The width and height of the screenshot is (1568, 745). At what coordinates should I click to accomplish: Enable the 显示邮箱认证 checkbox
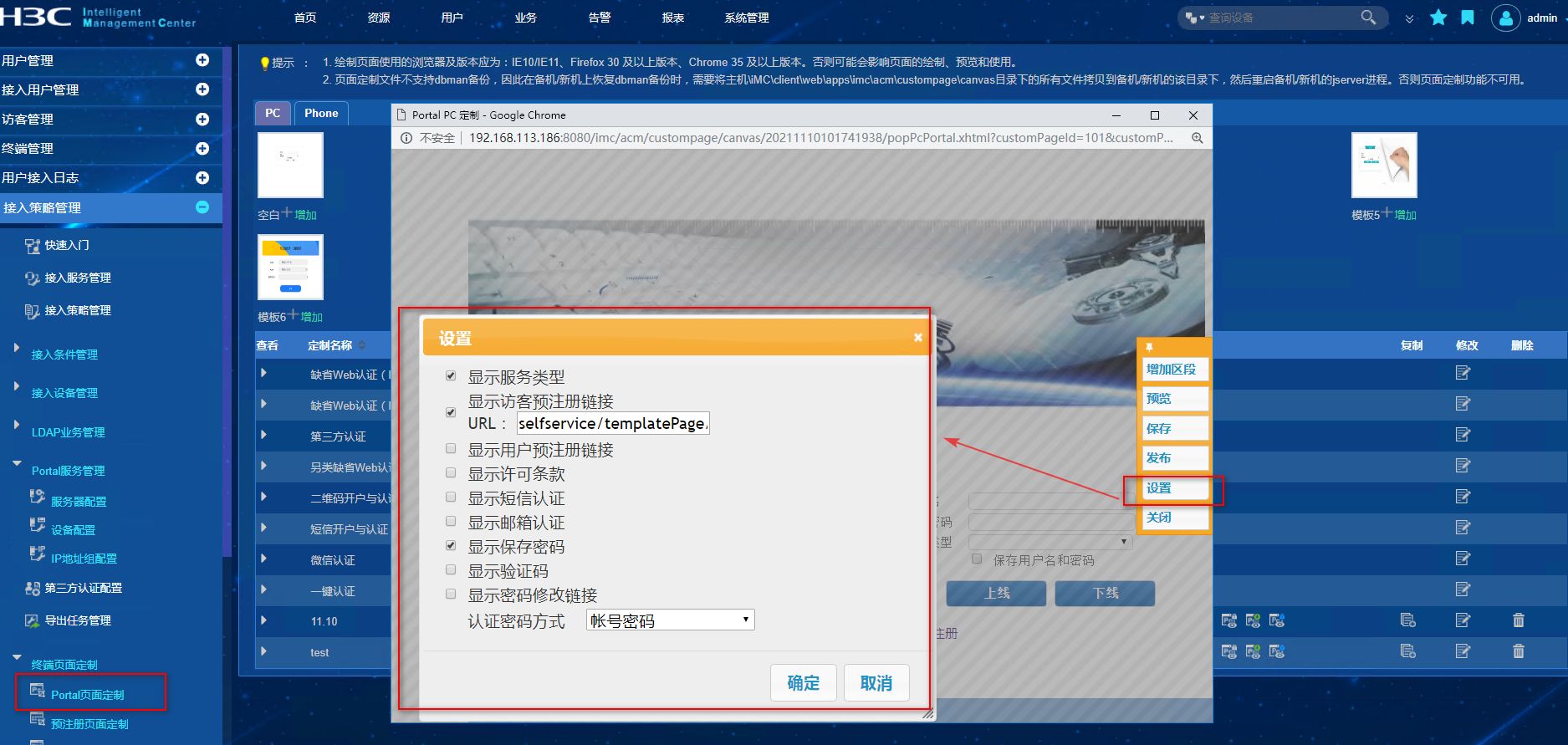(451, 522)
